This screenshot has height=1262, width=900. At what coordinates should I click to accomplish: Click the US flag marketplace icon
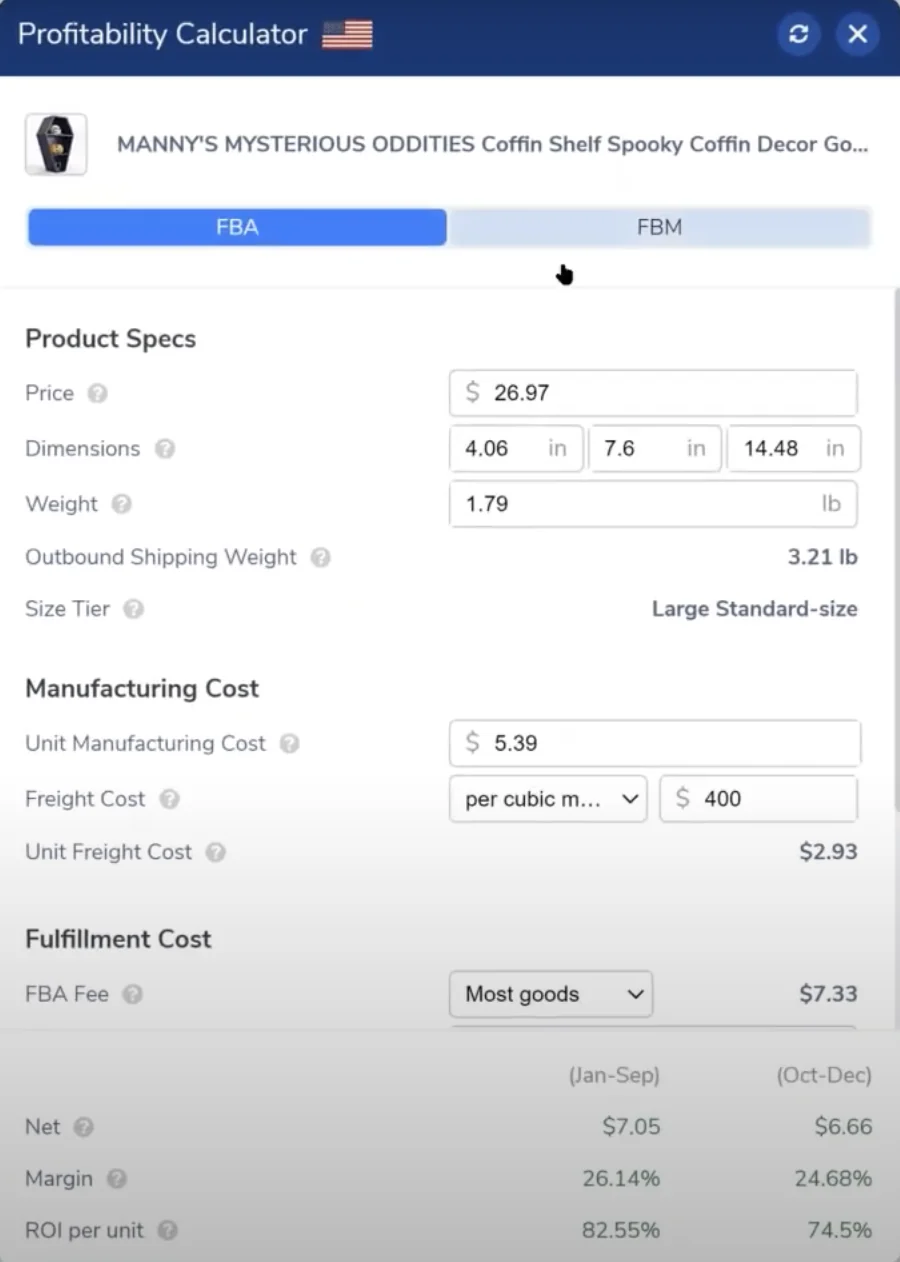(x=347, y=35)
